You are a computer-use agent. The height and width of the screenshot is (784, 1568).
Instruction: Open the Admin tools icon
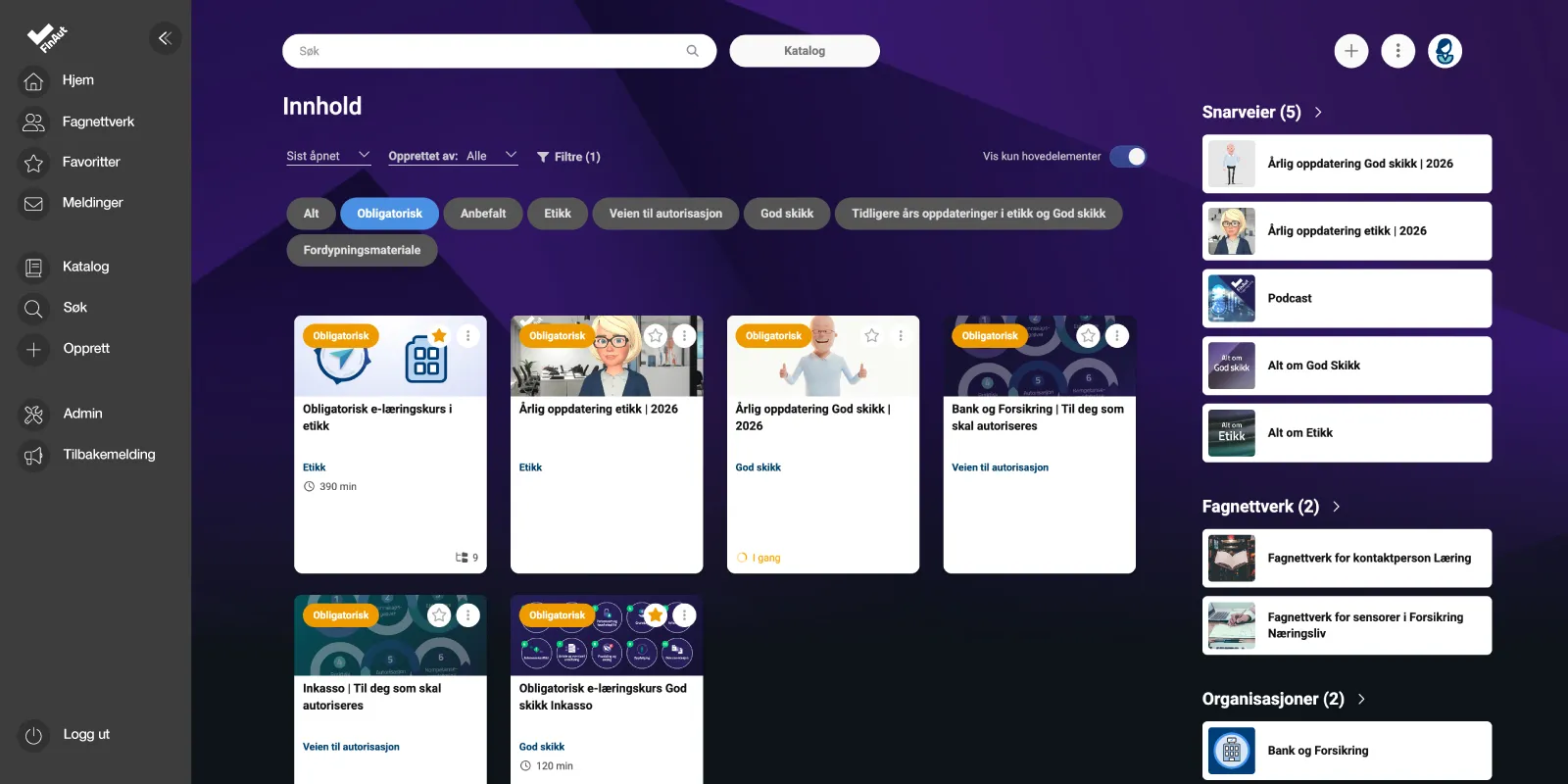click(33, 415)
